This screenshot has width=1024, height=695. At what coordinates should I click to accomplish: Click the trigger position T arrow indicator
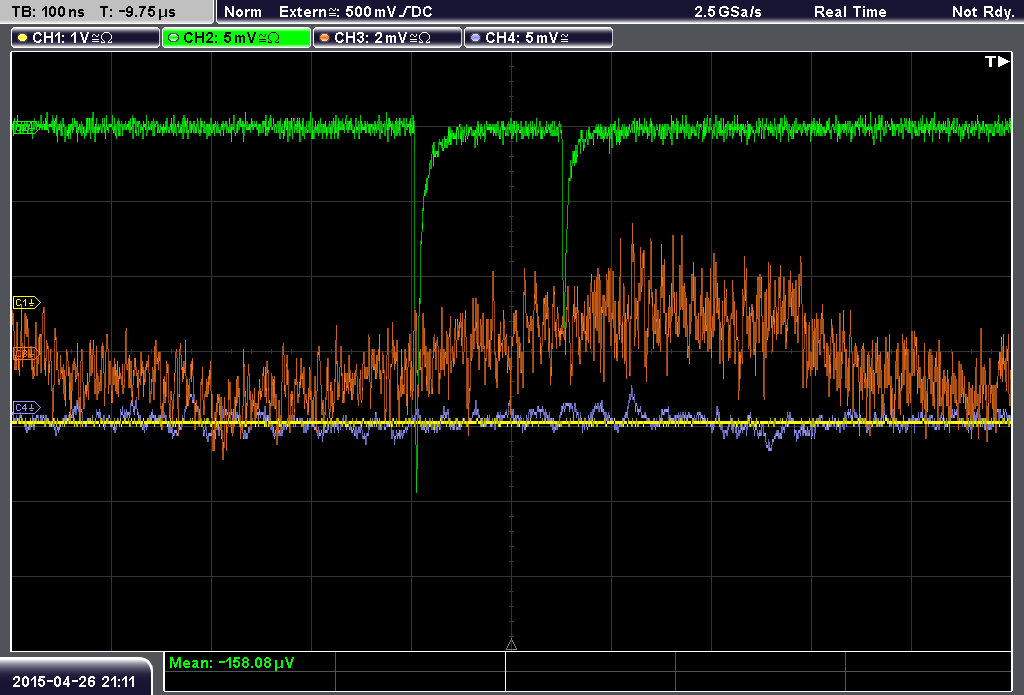[x=997, y=61]
